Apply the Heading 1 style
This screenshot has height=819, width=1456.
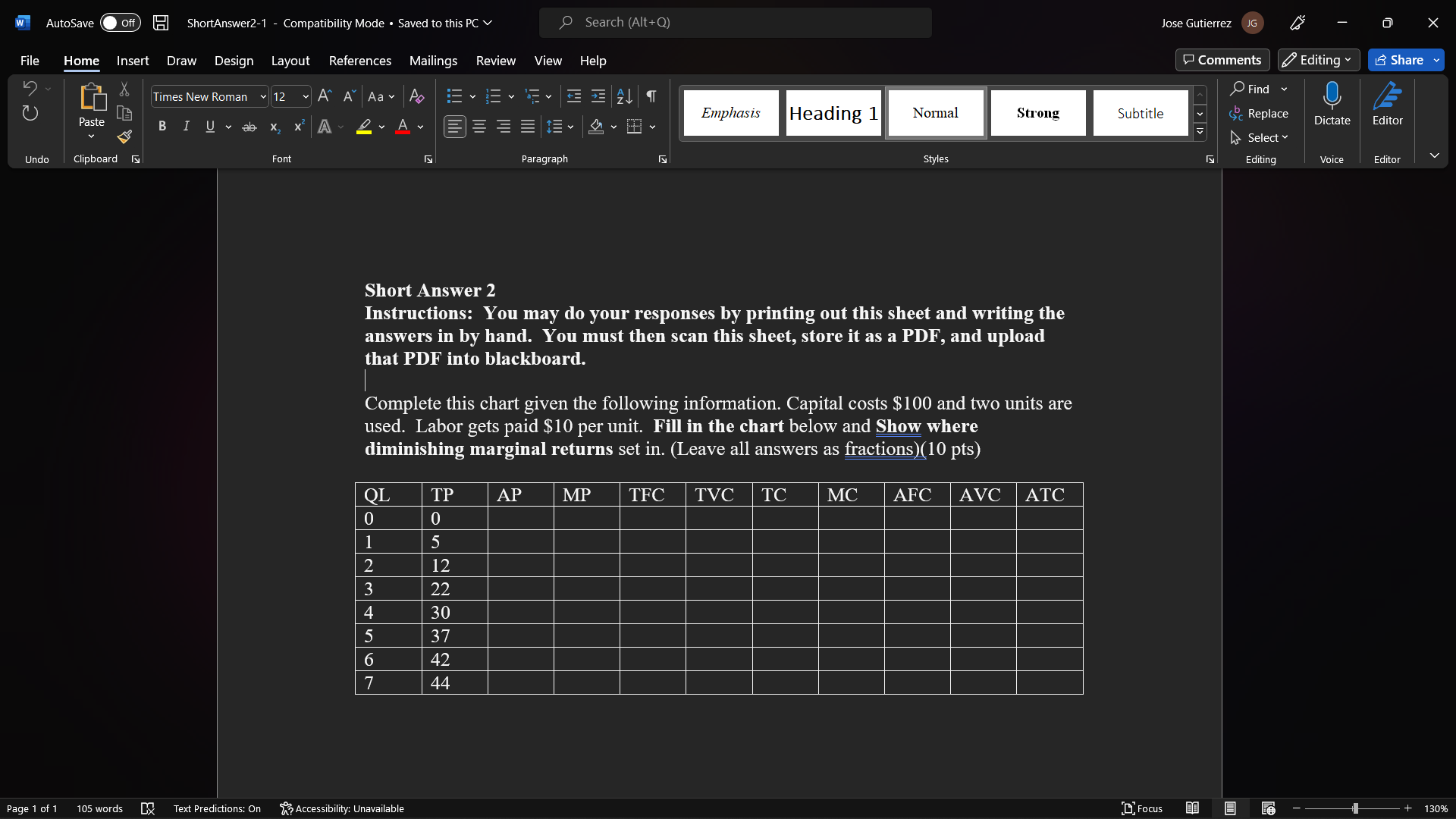click(x=833, y=113)
